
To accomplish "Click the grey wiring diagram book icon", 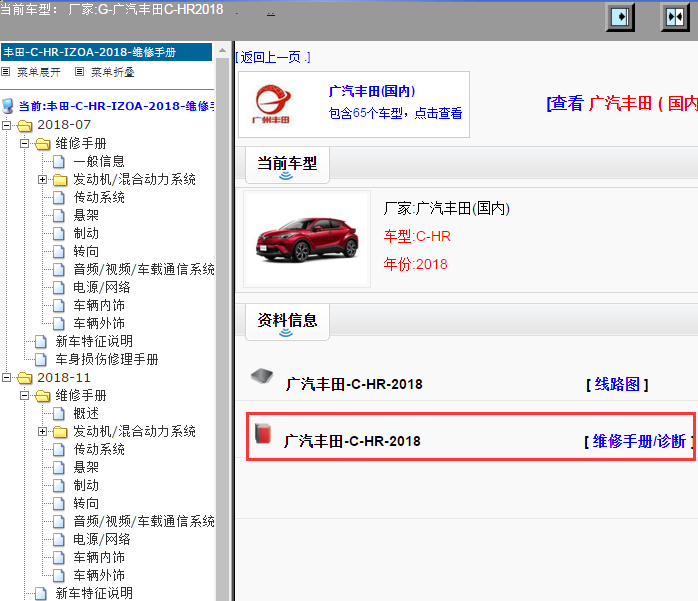I will click(x=262, y=376).
